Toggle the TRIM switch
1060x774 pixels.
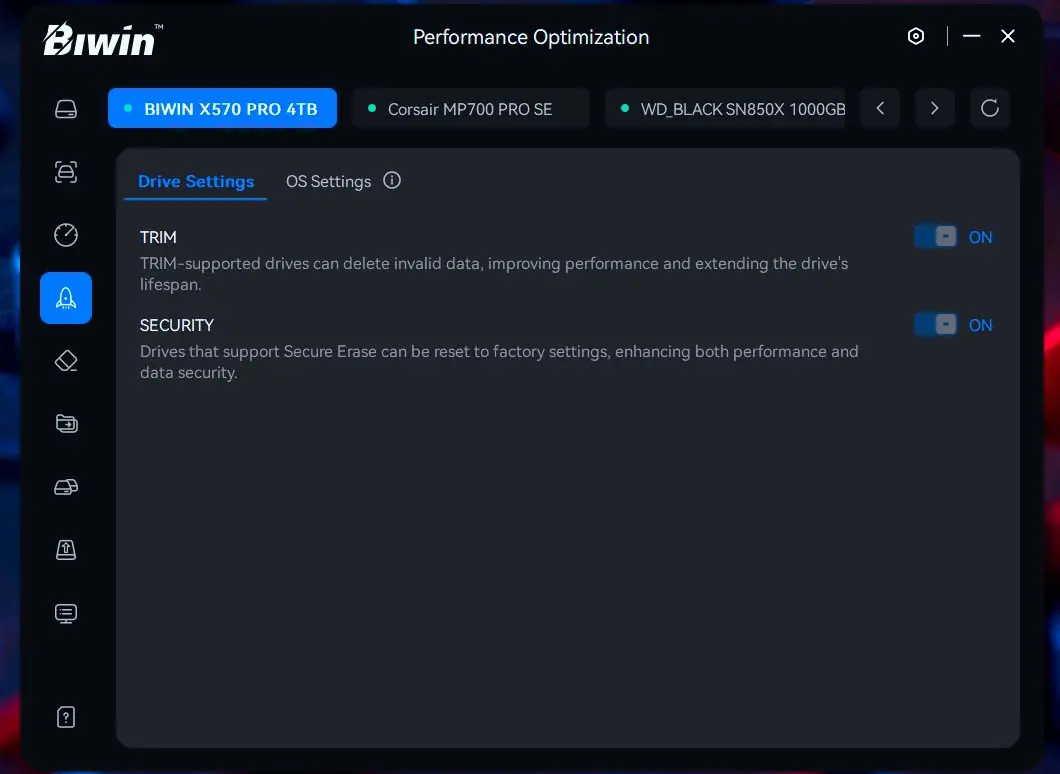(937, 237)
